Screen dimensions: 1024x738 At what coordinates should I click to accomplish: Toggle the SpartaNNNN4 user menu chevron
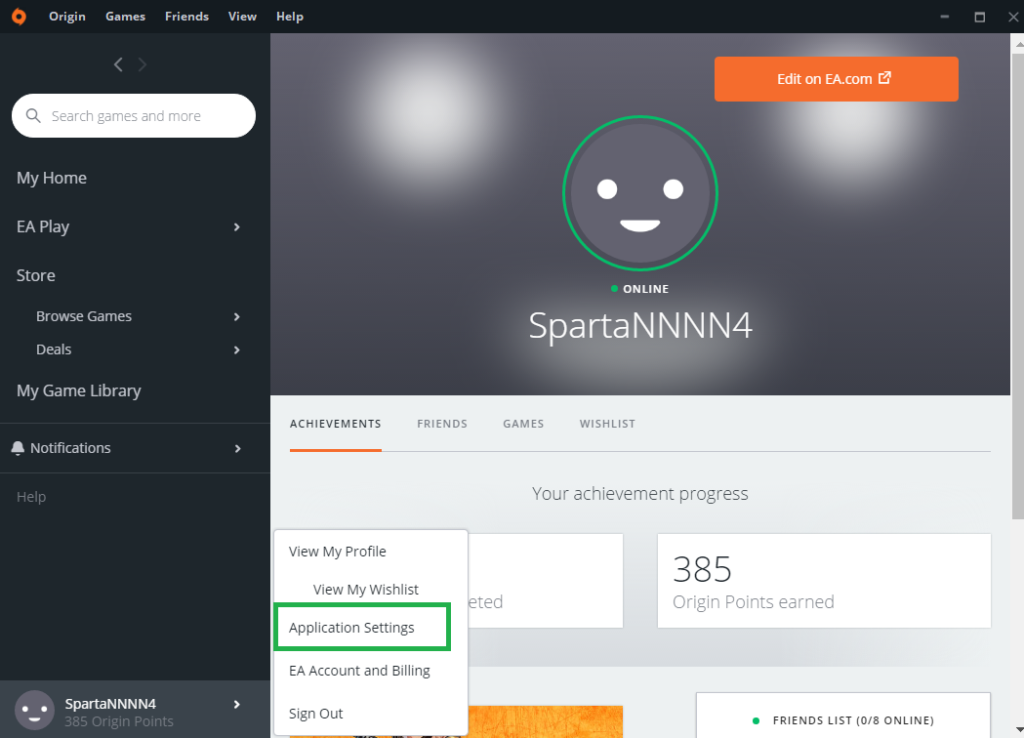pos(237,704)
